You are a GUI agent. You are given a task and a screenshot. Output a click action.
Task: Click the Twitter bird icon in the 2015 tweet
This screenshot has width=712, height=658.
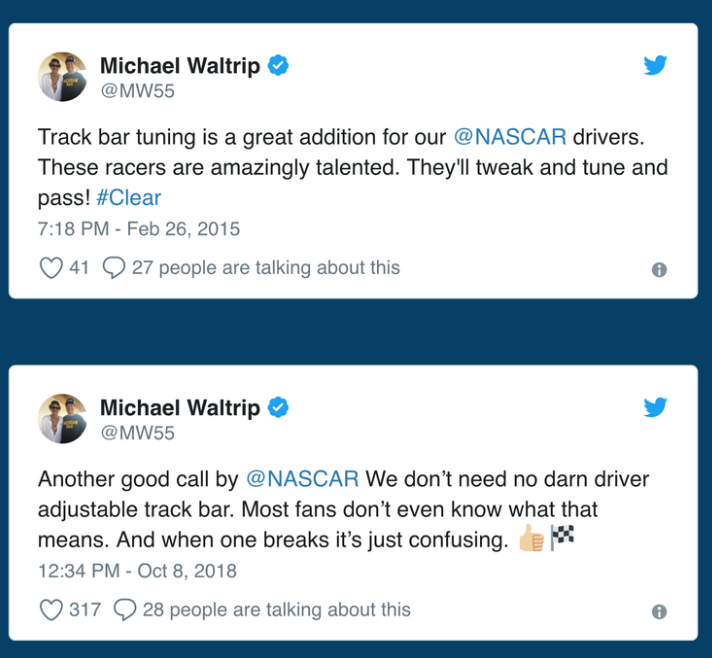pyautogui.click(x=655, y=66)
